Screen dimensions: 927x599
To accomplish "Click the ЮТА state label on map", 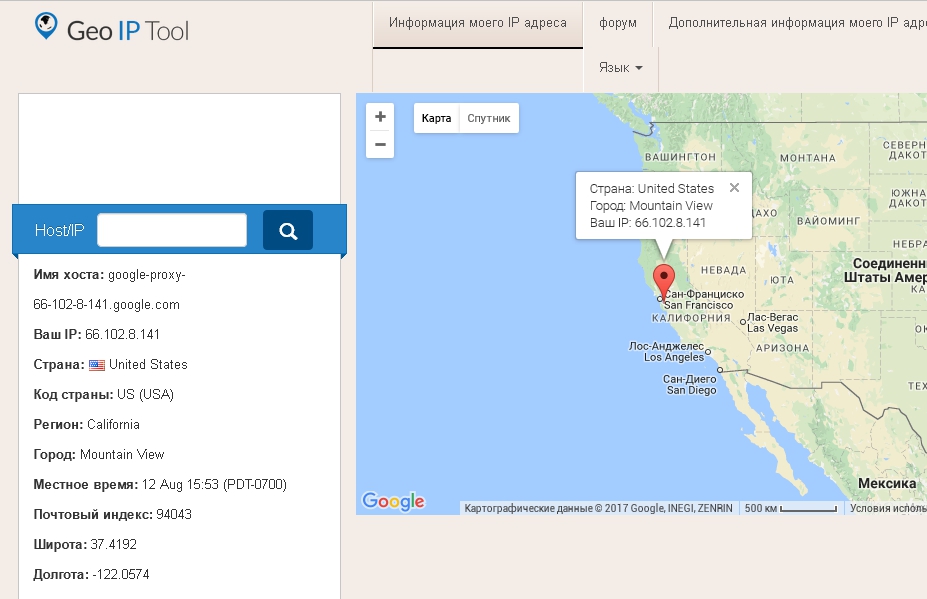I will point(782,280).
